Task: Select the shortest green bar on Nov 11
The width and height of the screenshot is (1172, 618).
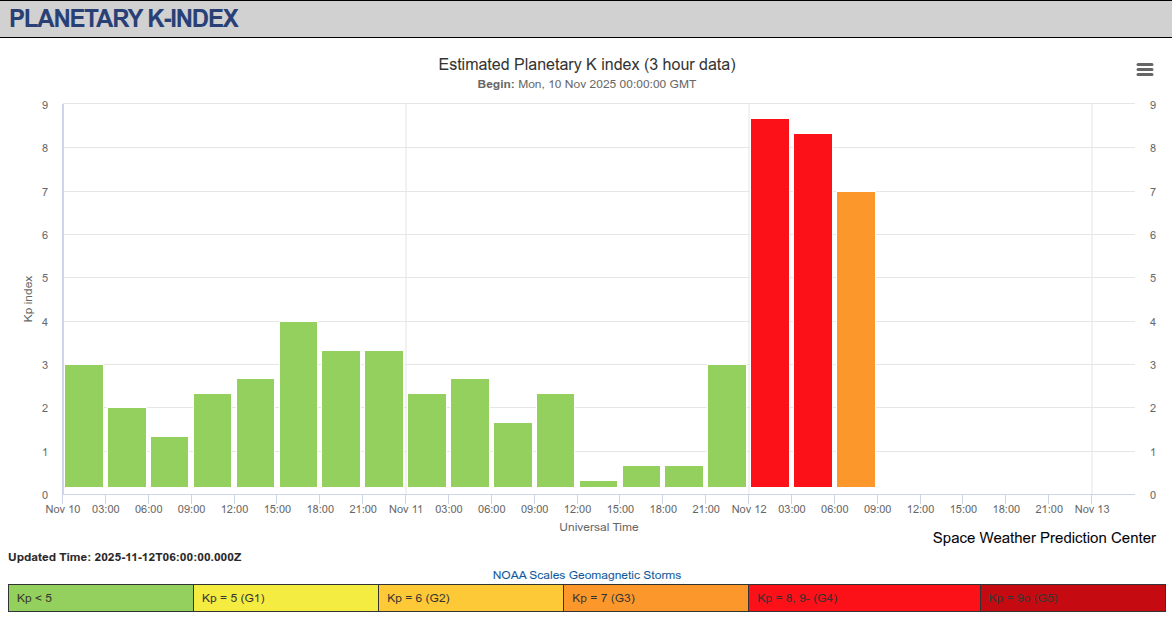Action: [x=598, y=484]
